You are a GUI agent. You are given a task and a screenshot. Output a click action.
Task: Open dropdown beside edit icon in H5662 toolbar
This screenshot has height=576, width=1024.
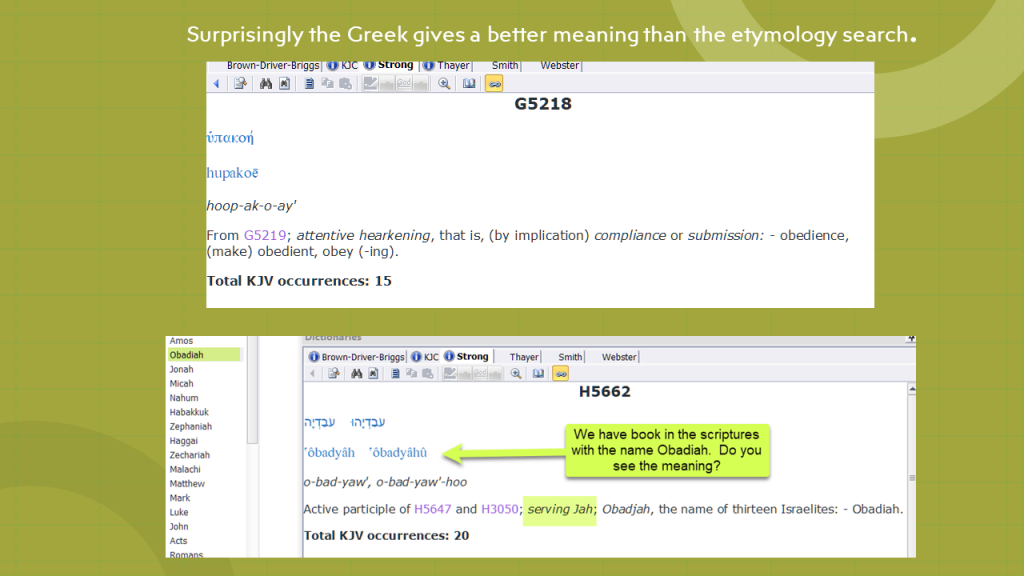pyautogui.click(x=465, y=374)
